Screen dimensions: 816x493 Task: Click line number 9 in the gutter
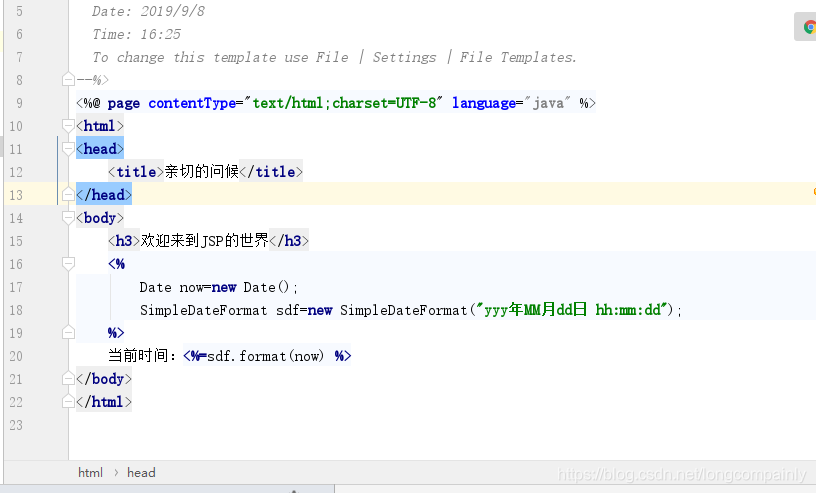[19, 103]
